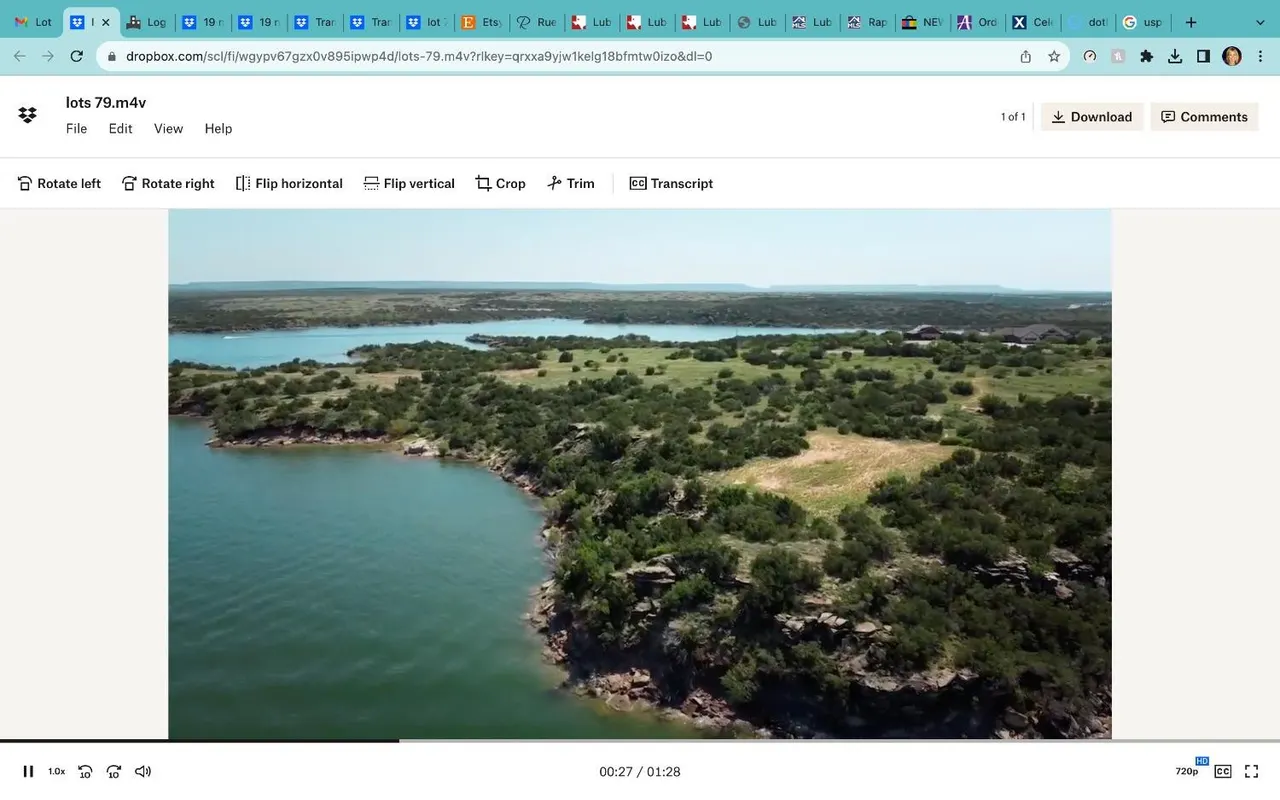This screenshot has height=800, width=1280.
Task: Bookmark this page with the star icon
Action: point(1054,56)
